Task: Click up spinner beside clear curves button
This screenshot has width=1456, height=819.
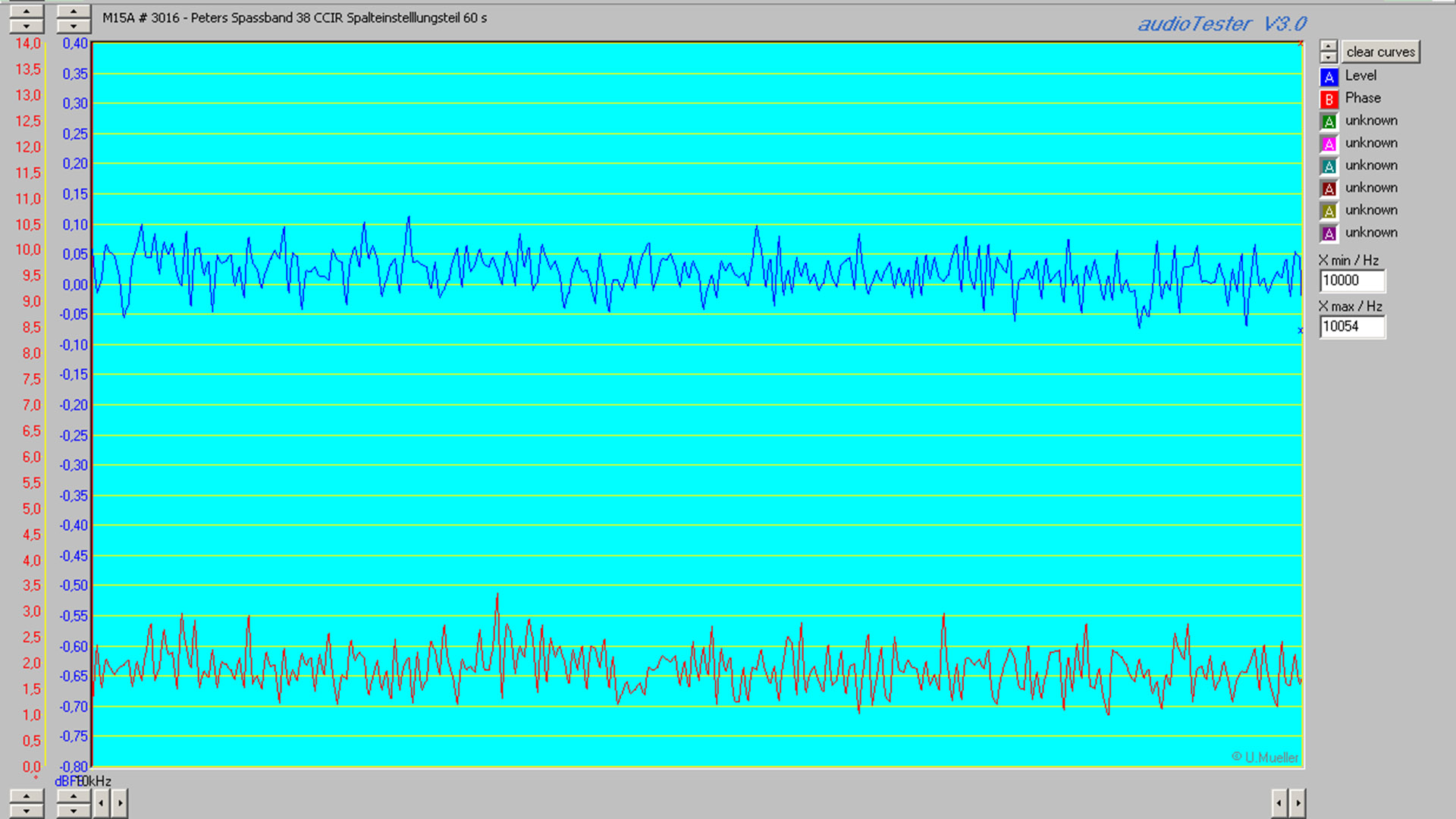Action: pyautogui.click(x=1328, y=45)
